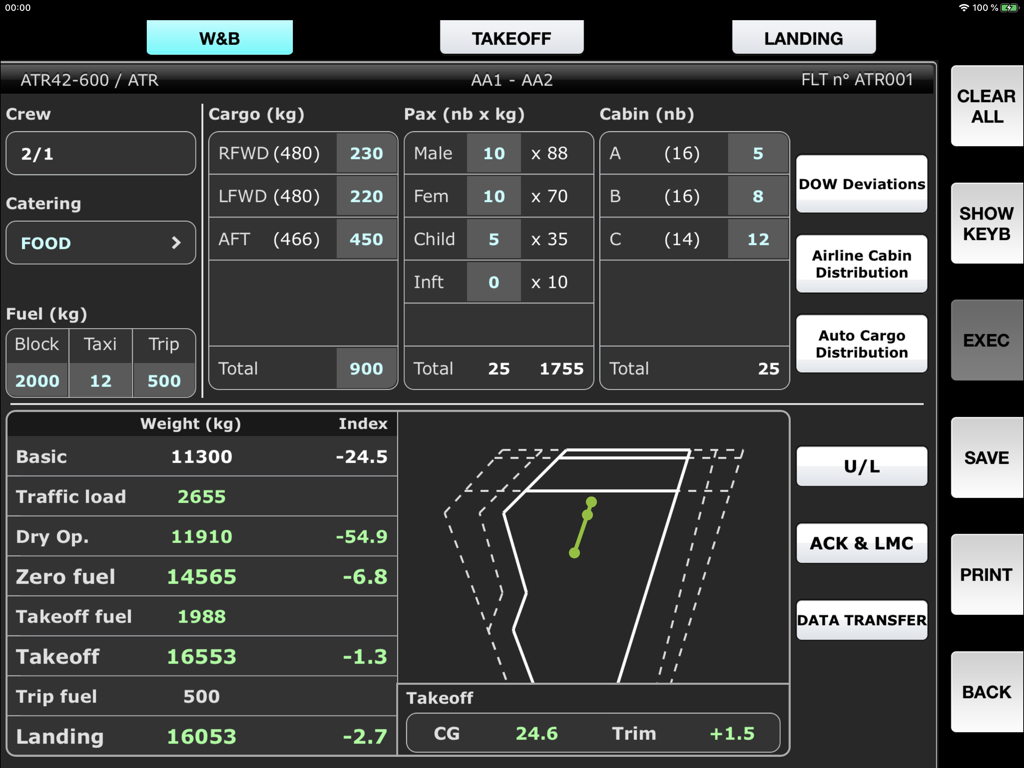
Task: Execute calculation with the EXEC button
Action: pos(986,341)
